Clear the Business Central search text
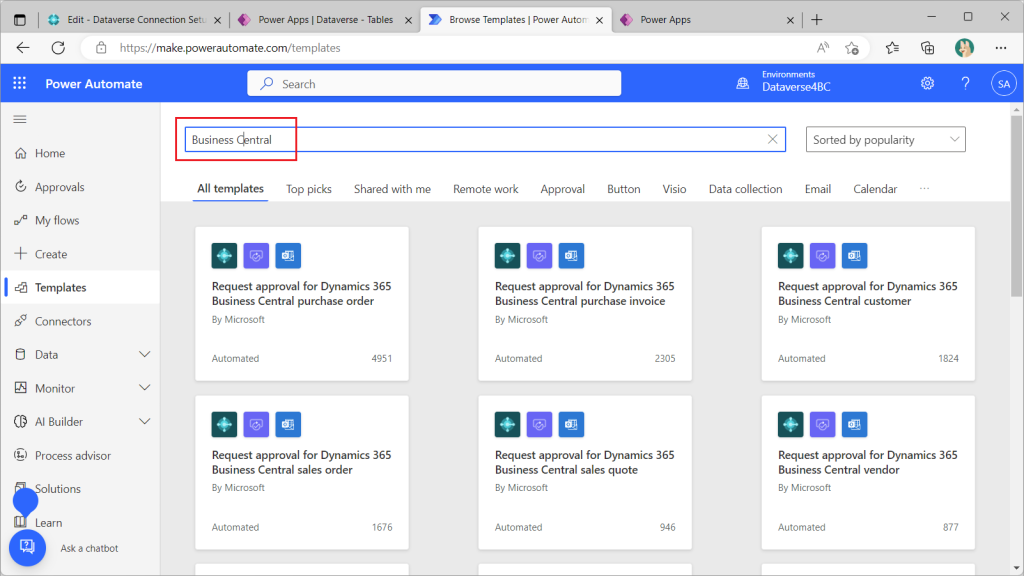Viewport: 1024px width, 576px height. pos(773,139)
